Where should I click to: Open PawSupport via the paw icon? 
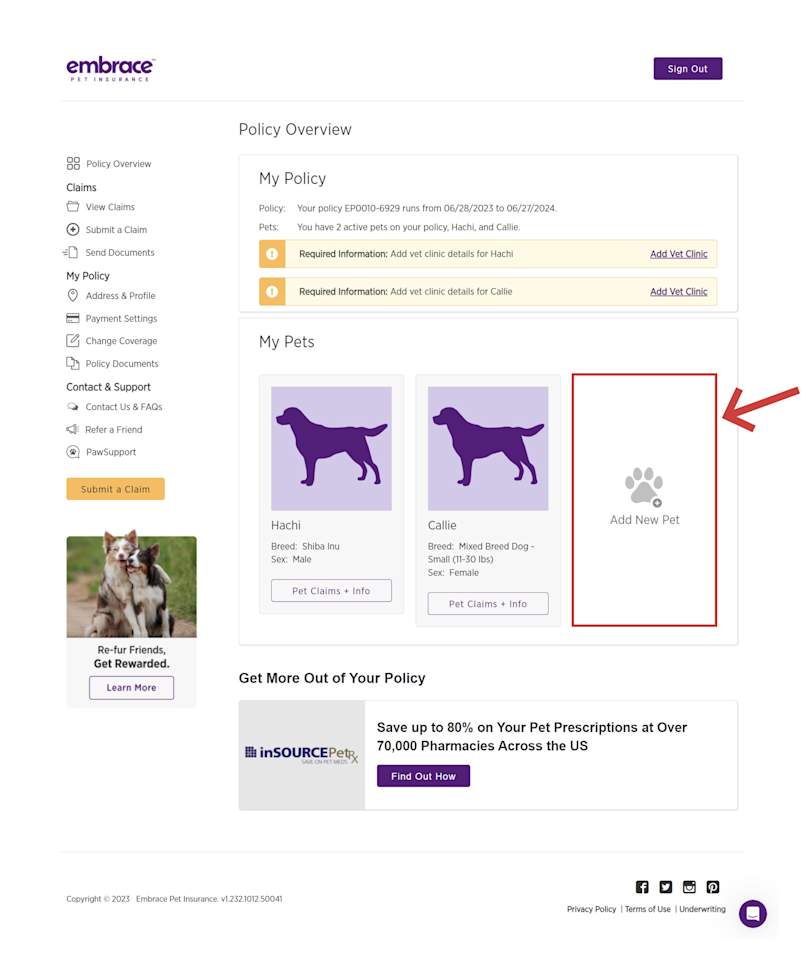(74, 451)
